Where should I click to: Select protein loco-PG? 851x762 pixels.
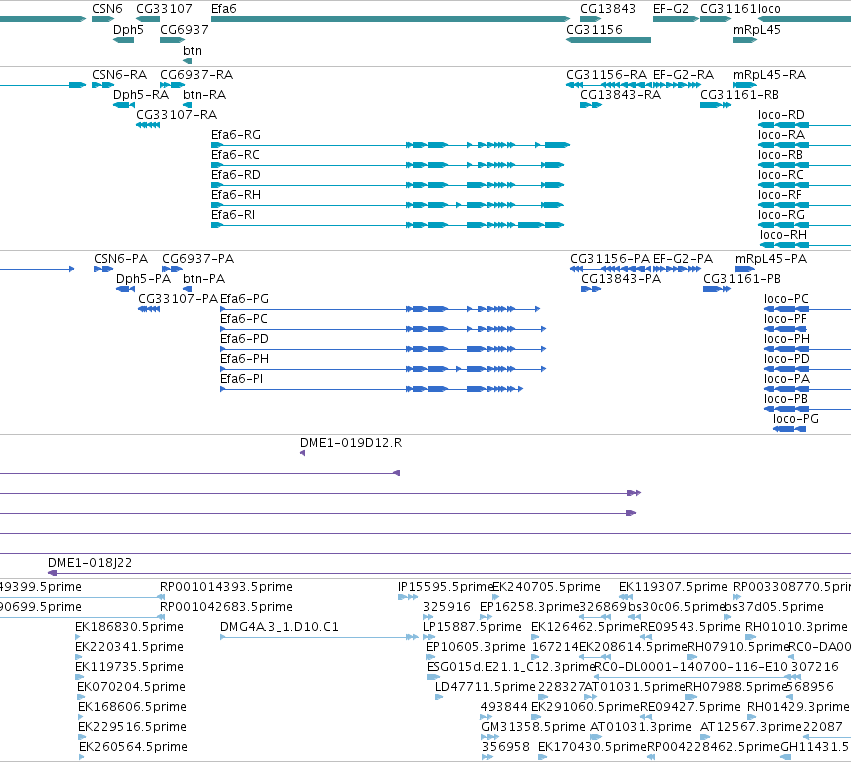point(789,429)
